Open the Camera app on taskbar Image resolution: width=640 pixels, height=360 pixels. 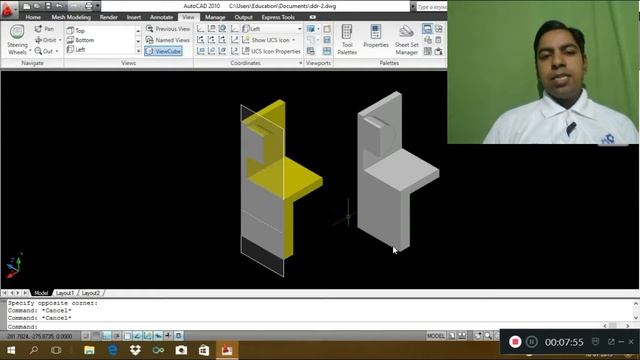181,350
